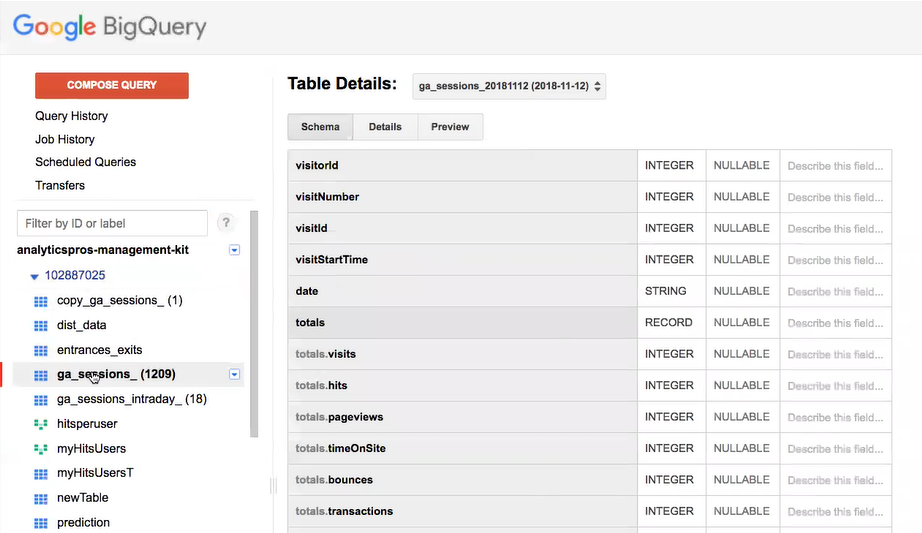Click RECORD type of totals field
Image resolution: width=922 pixels, height=533 pixels.
click(x=669, y=322)
